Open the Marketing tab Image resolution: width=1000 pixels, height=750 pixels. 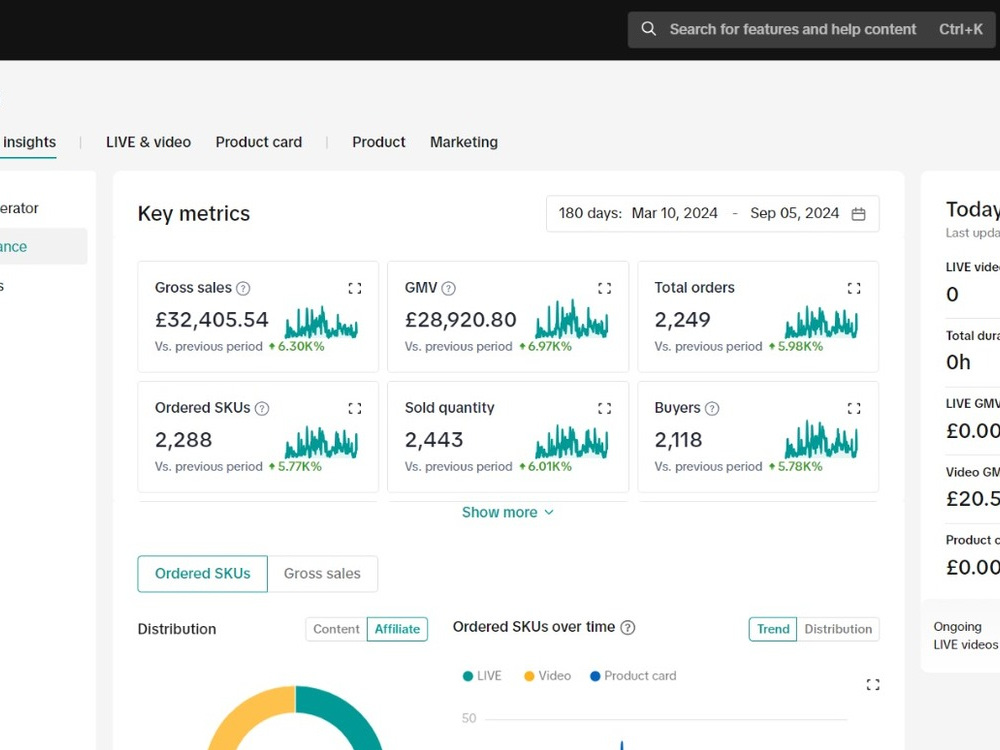pos(464,142)
